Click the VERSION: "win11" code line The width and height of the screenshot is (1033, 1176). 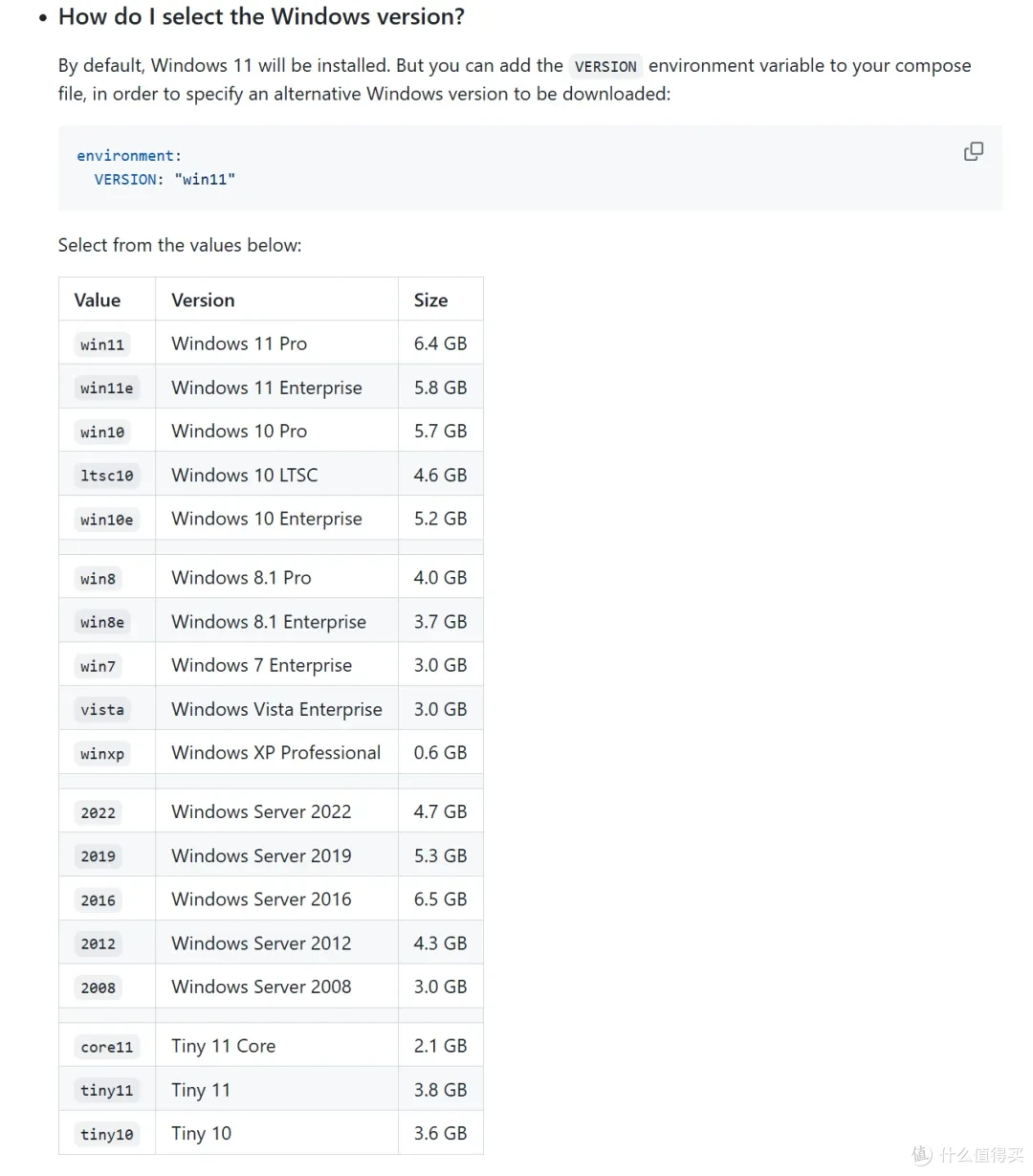pos(165,179)
